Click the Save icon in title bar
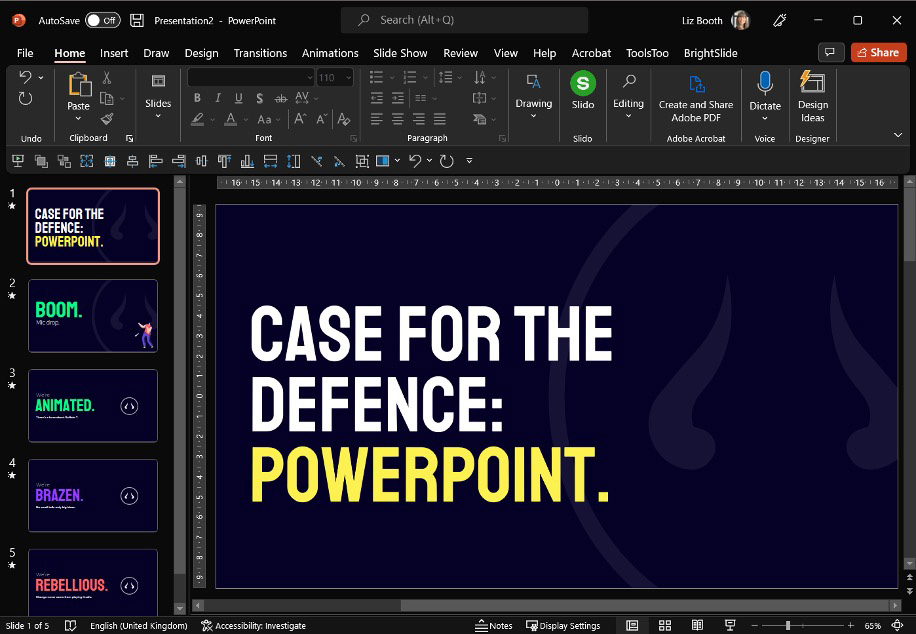916x634 pixels. pyautogui.click(x=137, y=20)
